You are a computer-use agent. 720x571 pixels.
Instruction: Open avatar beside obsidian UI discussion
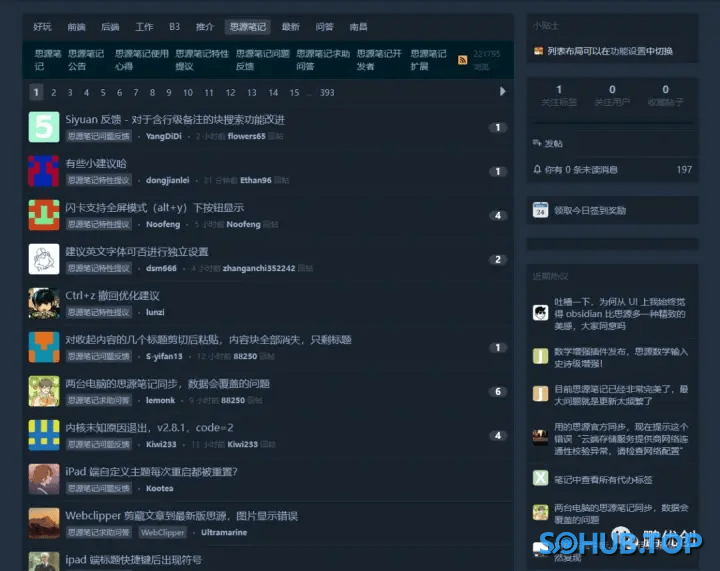(x=540, y=313)
